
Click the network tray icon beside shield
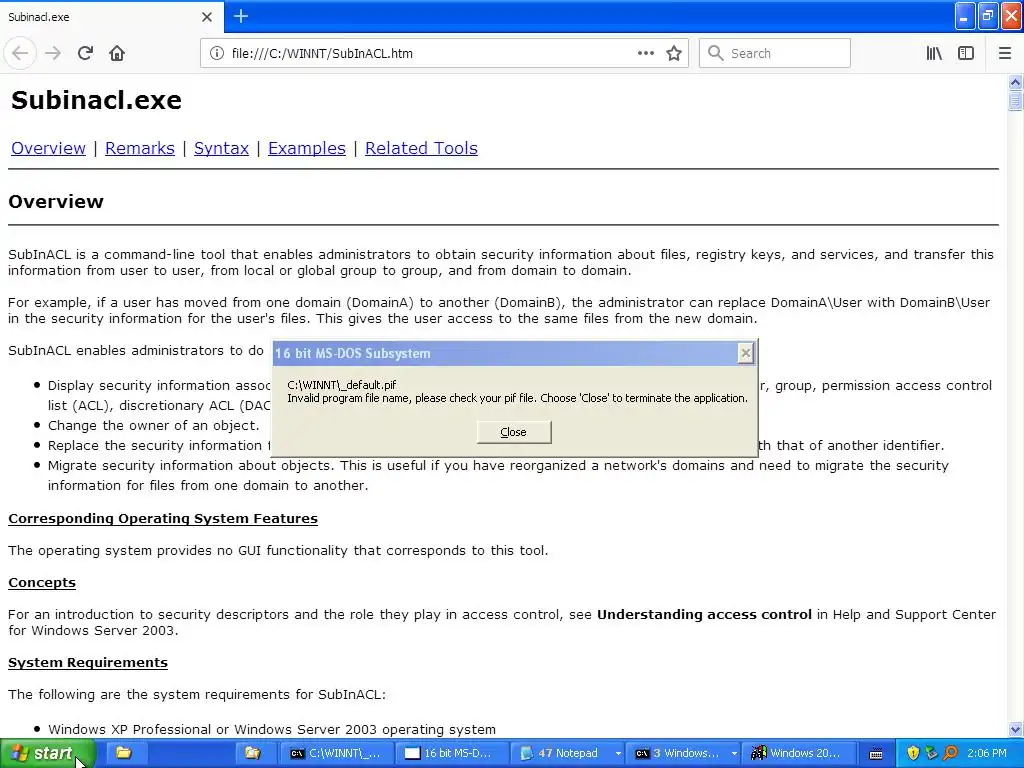[x=931, y=753]
